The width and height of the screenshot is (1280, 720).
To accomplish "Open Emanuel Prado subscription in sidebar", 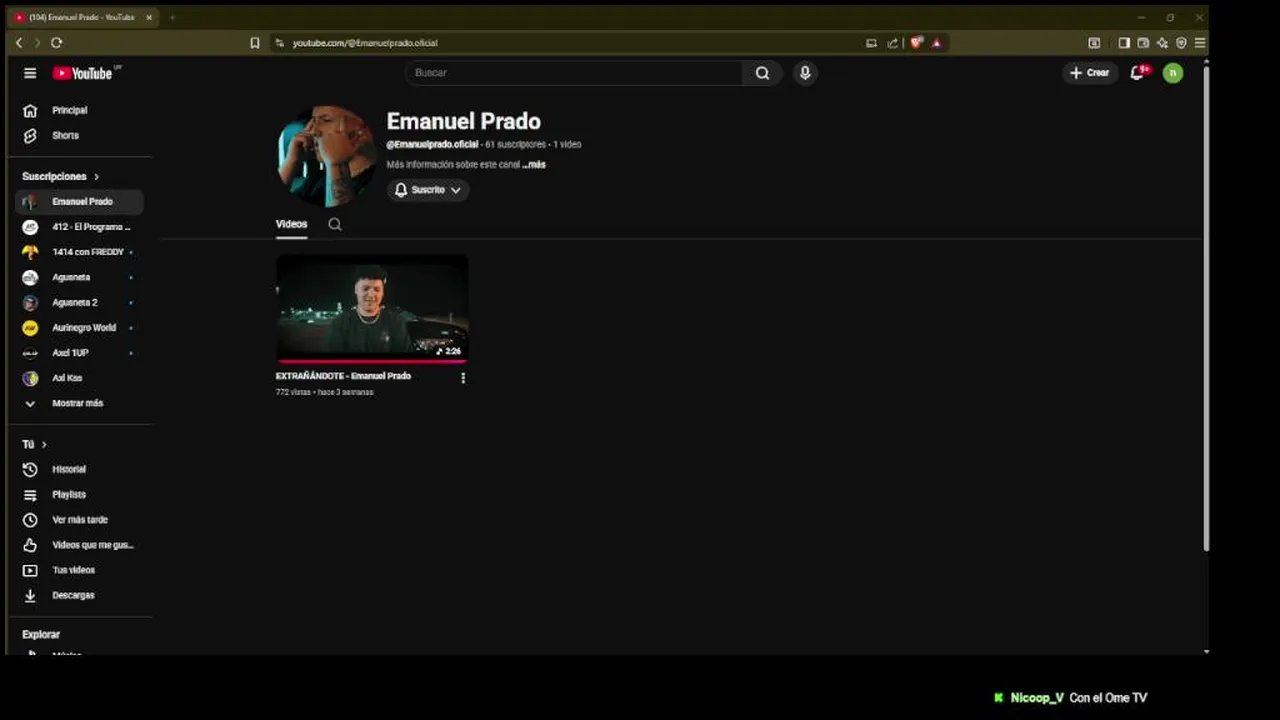I will (x=80, y=201).
